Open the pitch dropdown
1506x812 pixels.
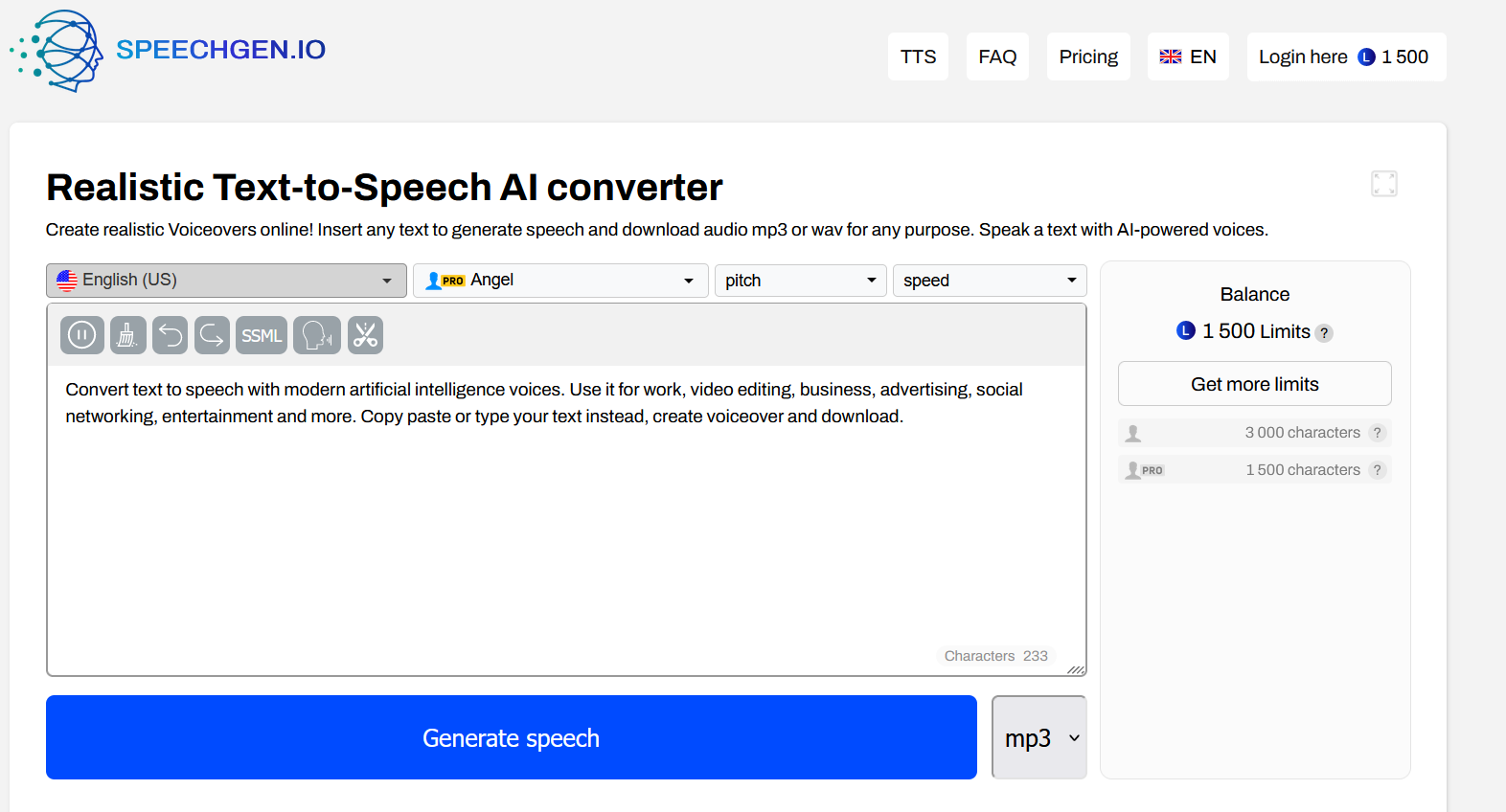point(801,281)
